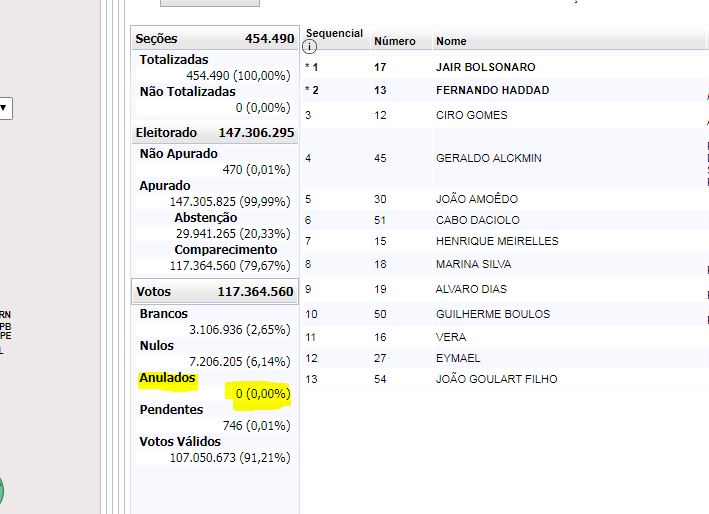Click number 17 in Bolsonaro's row
Image resolution: width=709 pixels, height=514 pixels.
[x=380, y=67]
